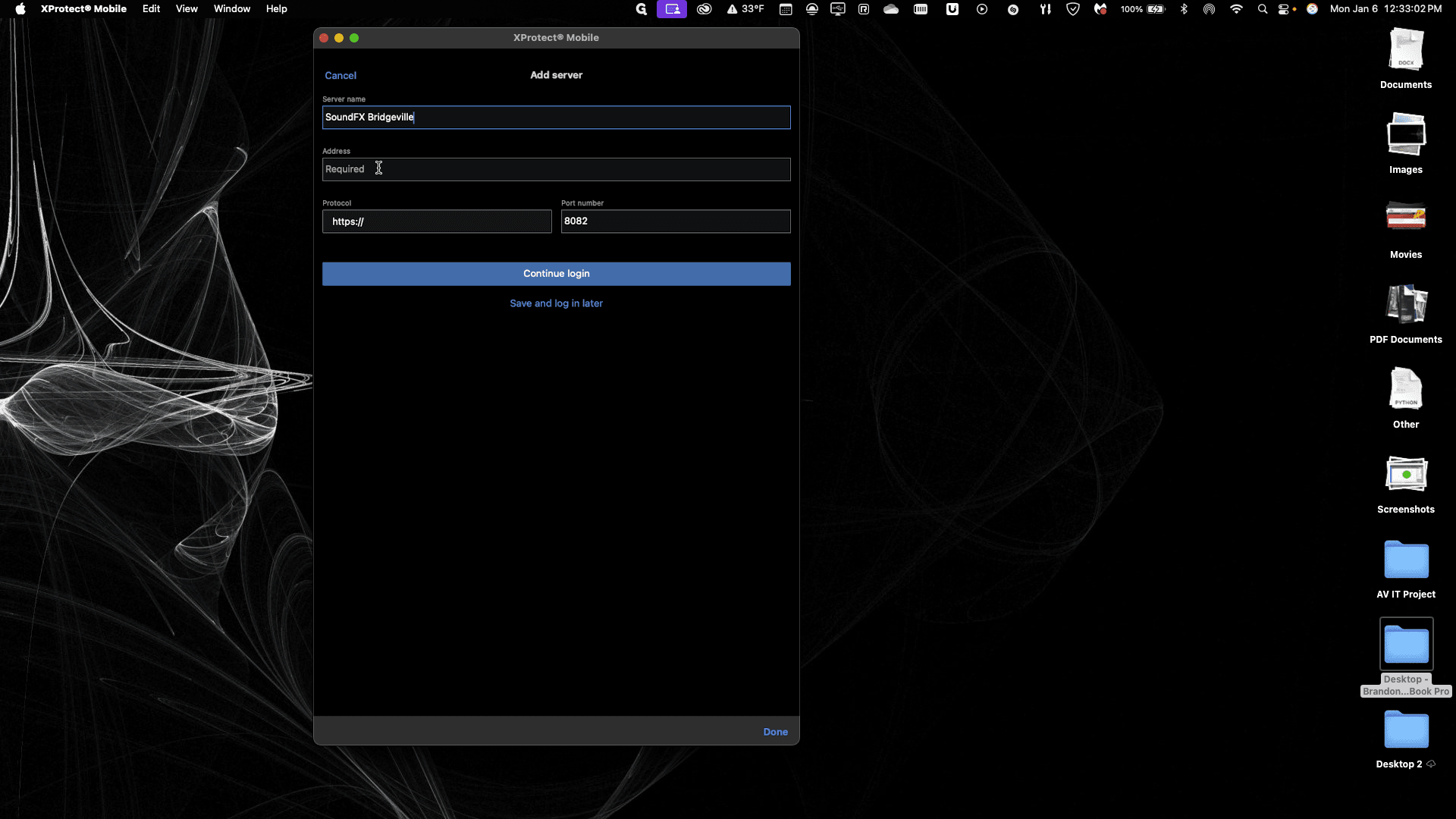
Task: Open the Window menu
Action: click(x=231, y=9)
